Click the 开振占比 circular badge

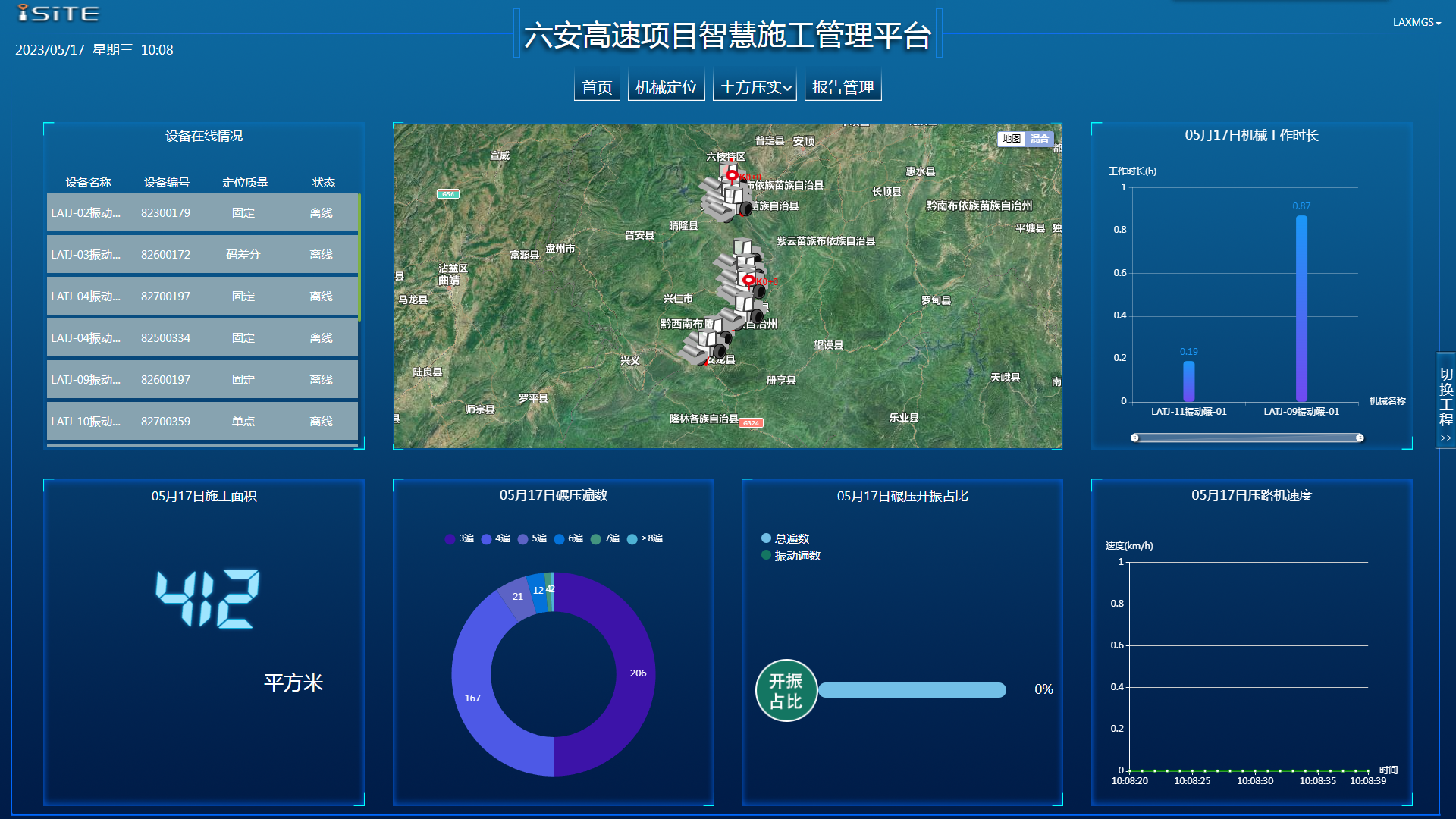(786, 690)
